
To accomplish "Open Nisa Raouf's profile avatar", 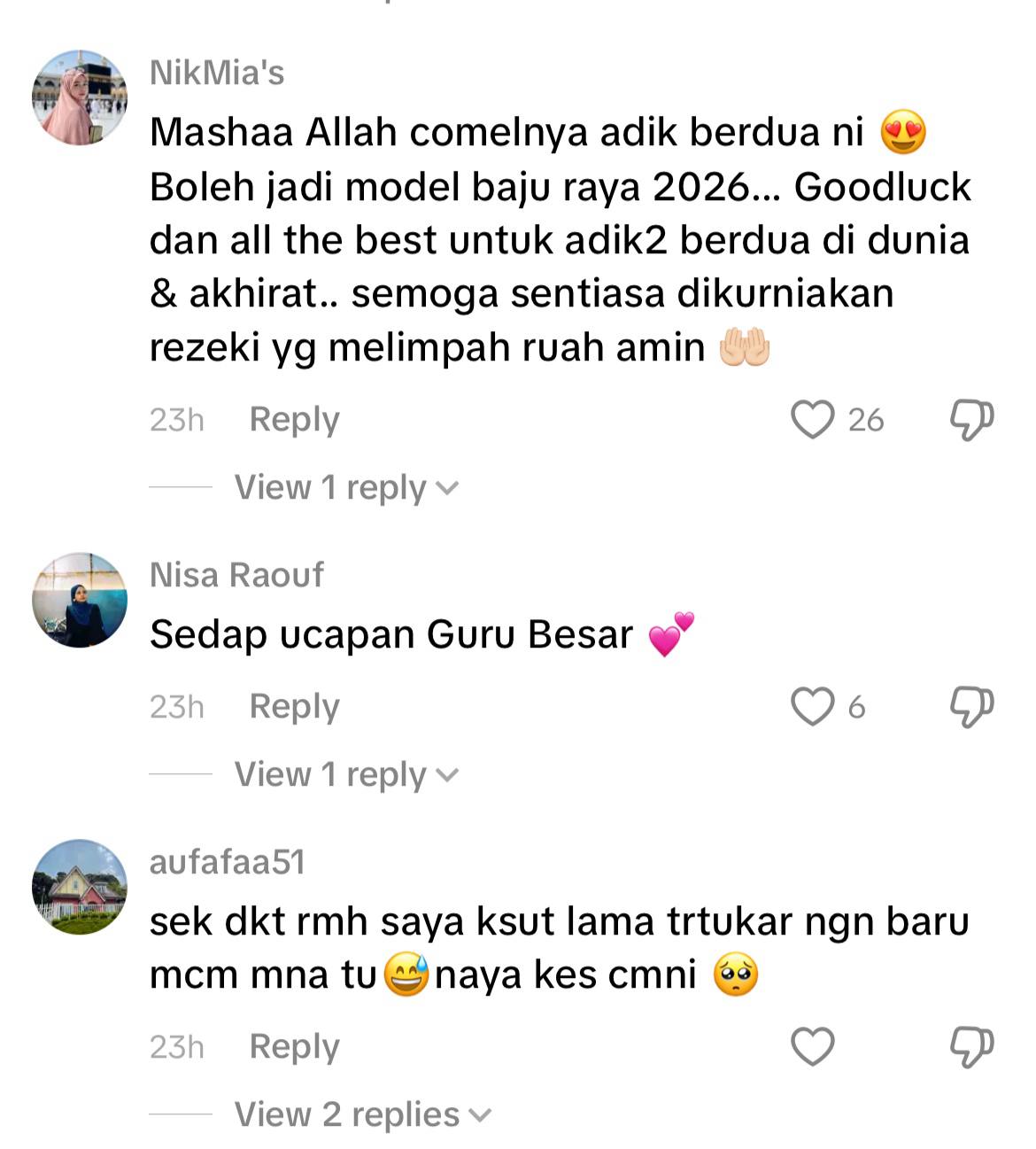I will (80, 601).
